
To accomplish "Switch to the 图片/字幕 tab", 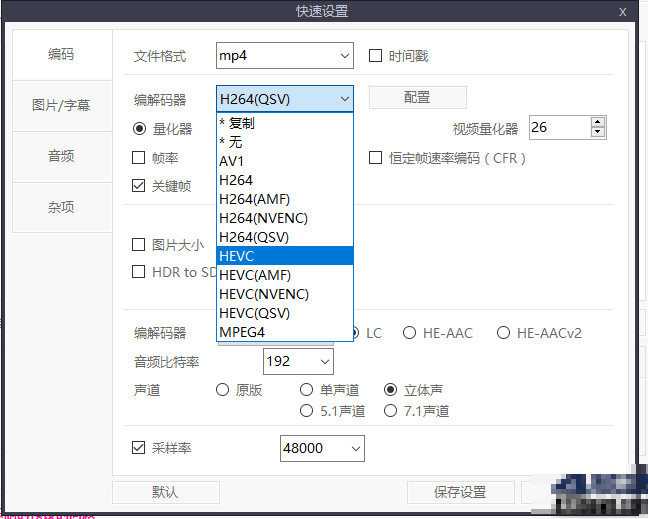I will 62,105.
